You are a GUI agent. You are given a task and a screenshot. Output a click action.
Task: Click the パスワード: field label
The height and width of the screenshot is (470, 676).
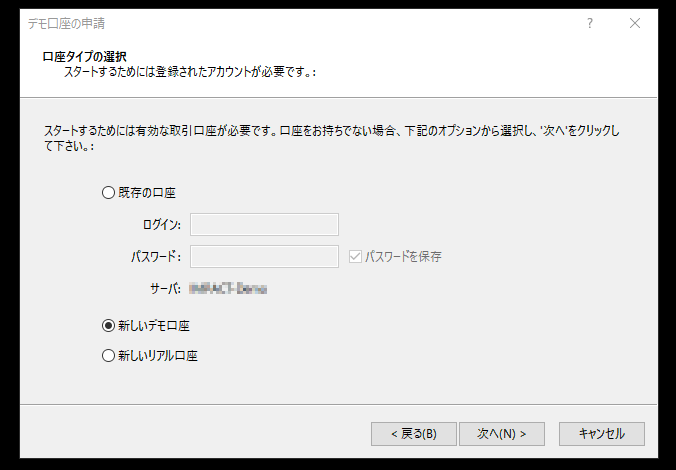[x=156, y=257]
